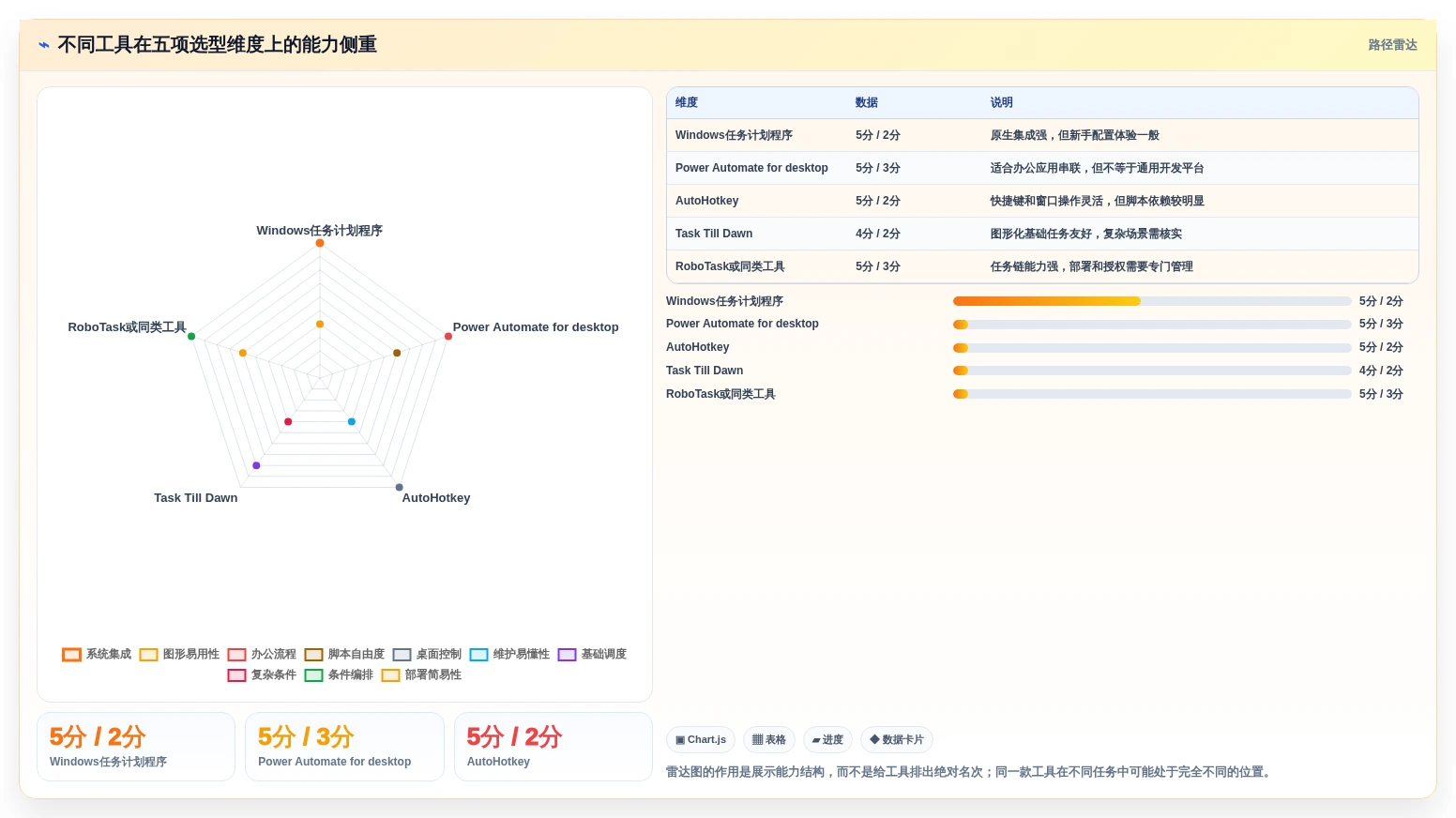
Task: Click the gray radar point at AutoHotkey vertex
Action: click(x=400, y=488)
